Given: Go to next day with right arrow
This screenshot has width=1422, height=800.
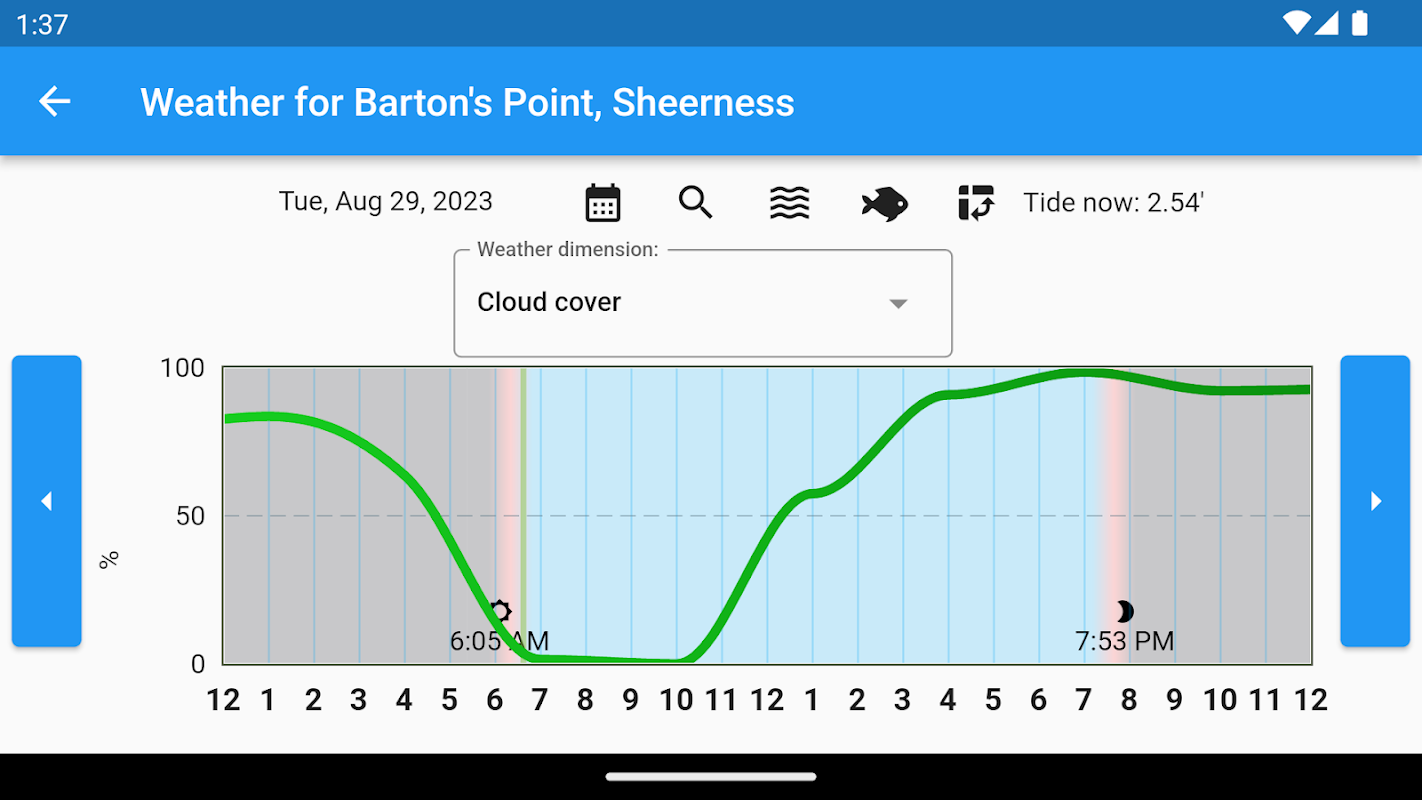Looking at the screenshot, I should (x=1375, y=501).
